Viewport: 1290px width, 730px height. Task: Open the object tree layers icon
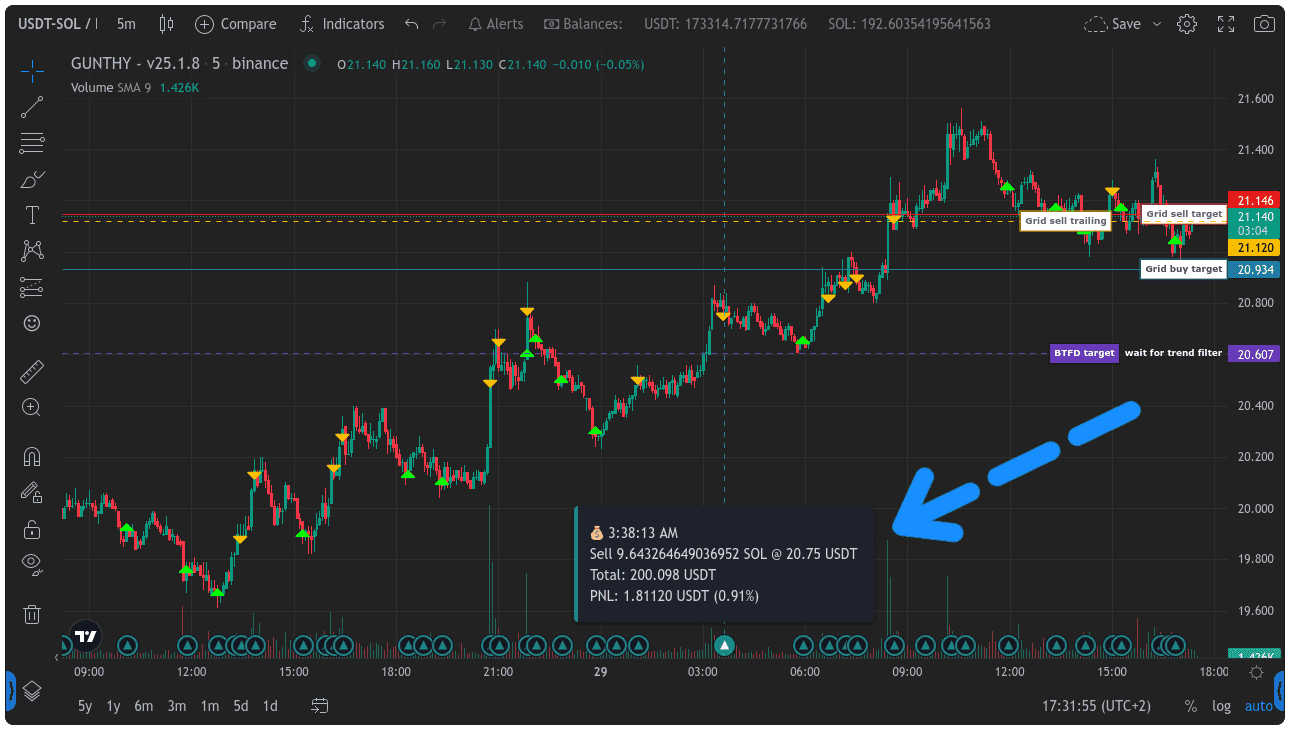[32, 690]
